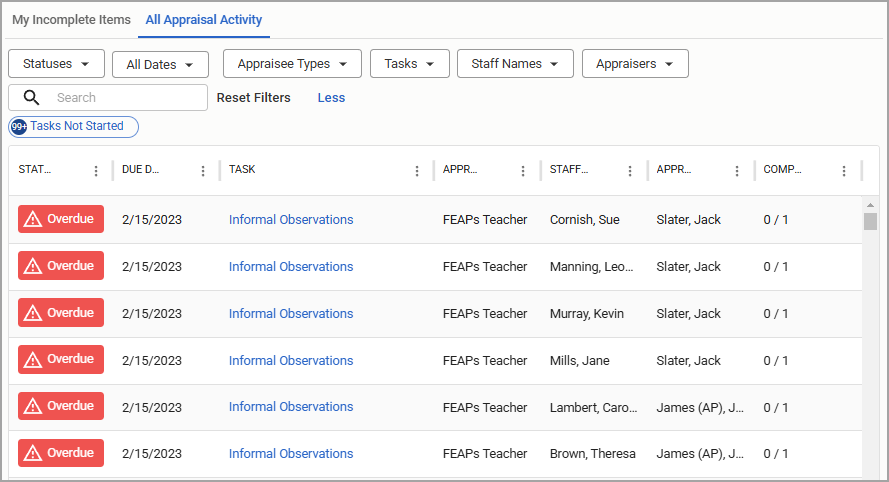Switch to My Incomplete Items tab
The height and width of the screenshot is (482, 889).
71,20
